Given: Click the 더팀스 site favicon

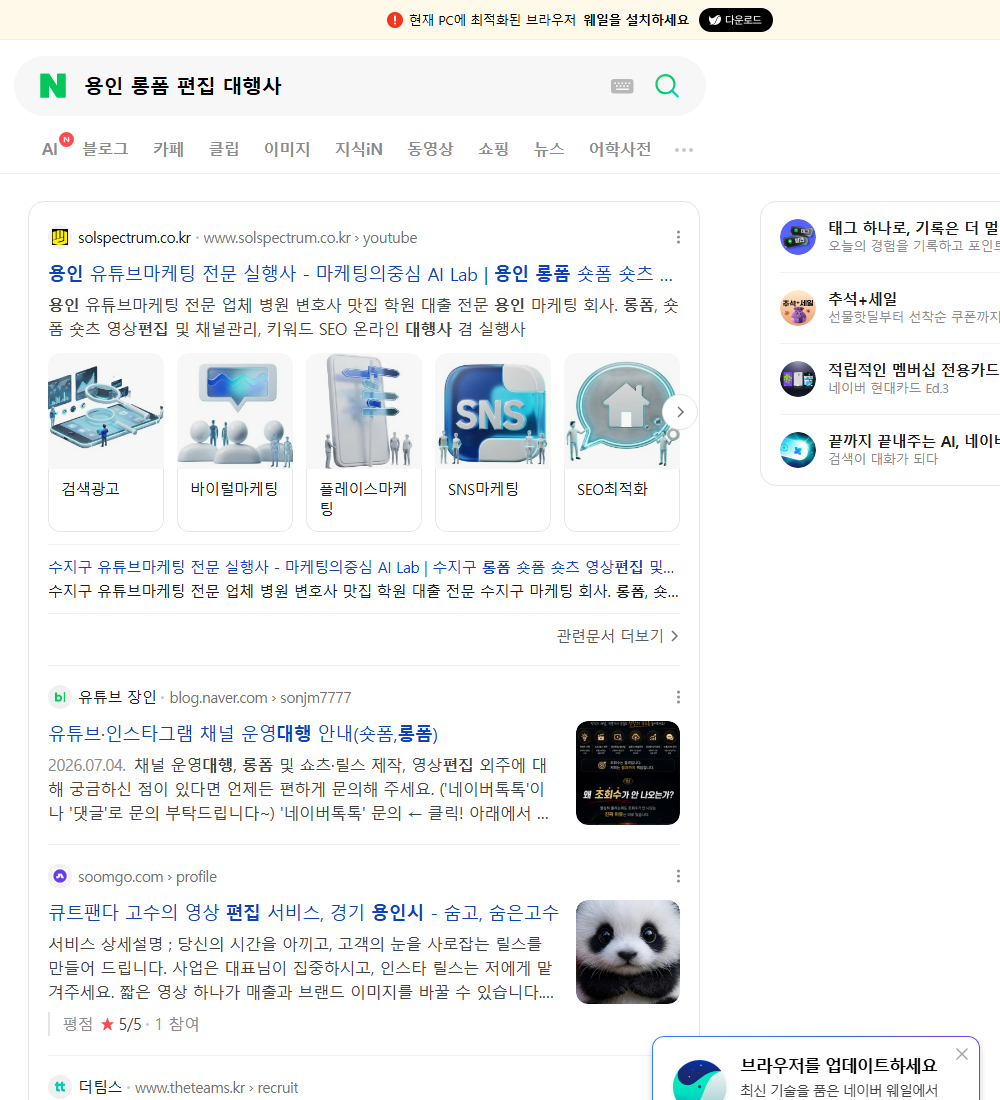Looking at the screenshot, I should pyautogui.click(x=60, y=1087).
